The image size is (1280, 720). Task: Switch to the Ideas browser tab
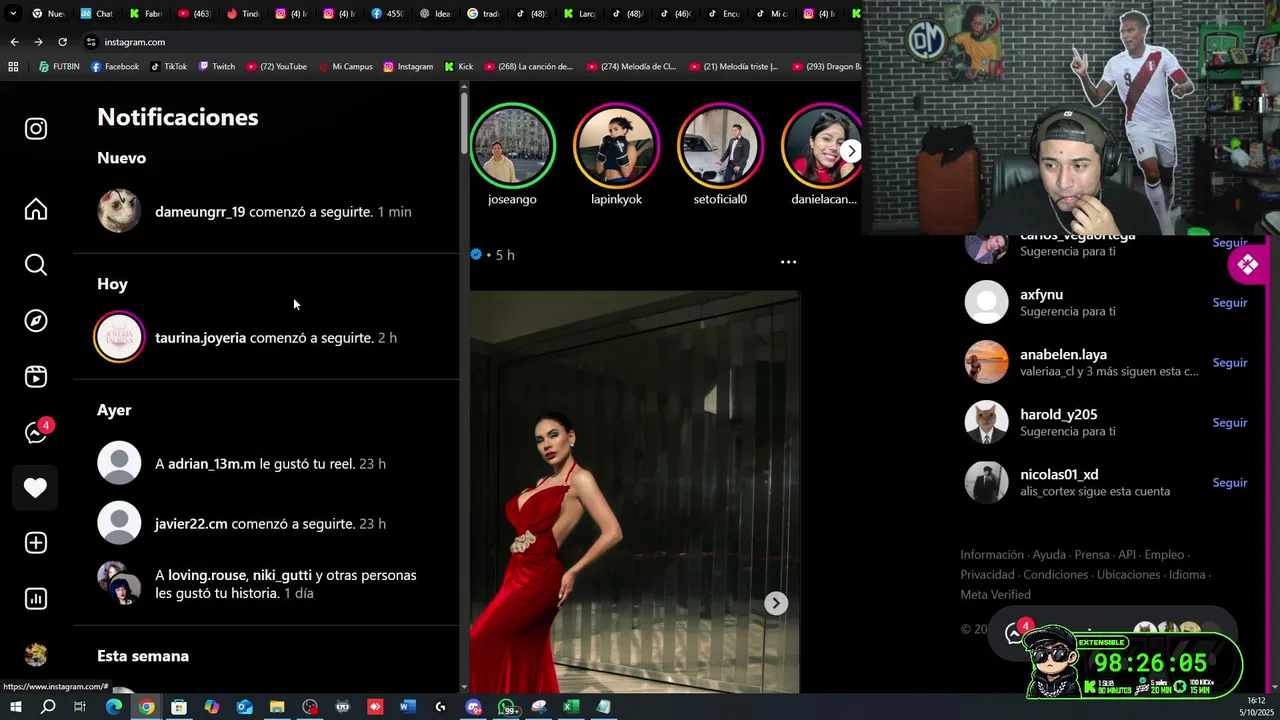(x=436, y=14)
